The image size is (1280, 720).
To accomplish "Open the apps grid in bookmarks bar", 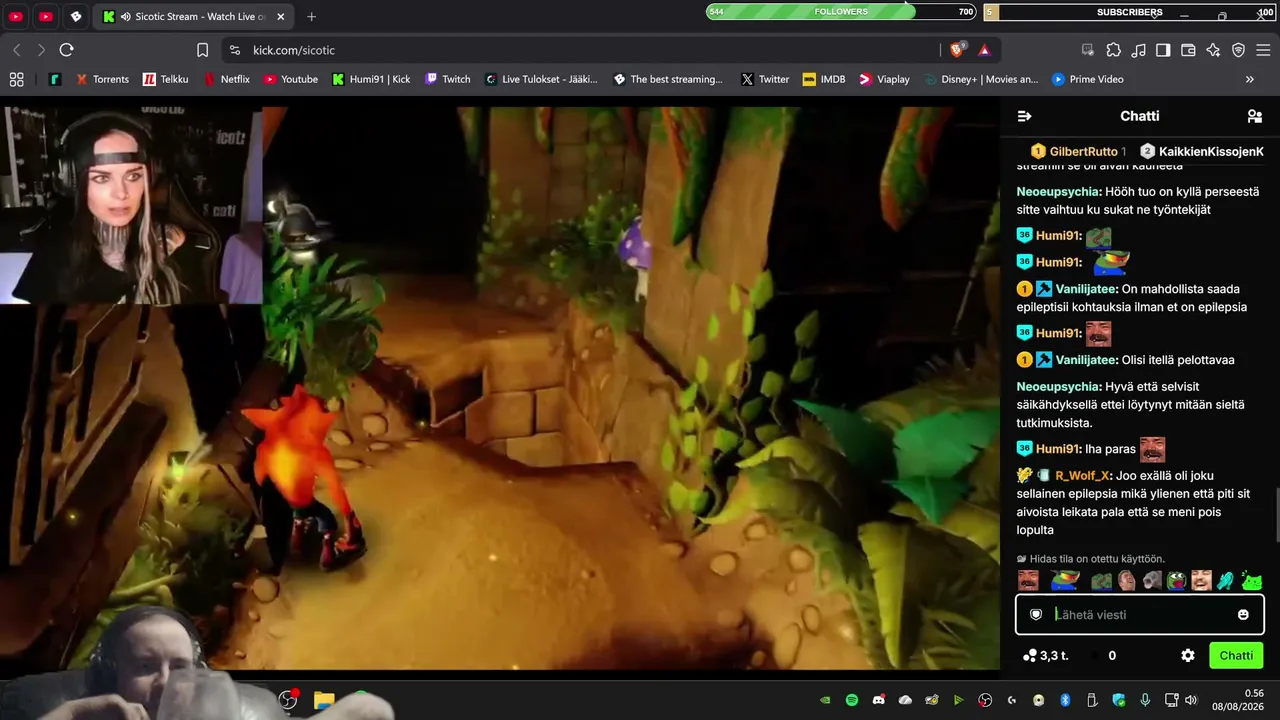I will pos(16,79).
